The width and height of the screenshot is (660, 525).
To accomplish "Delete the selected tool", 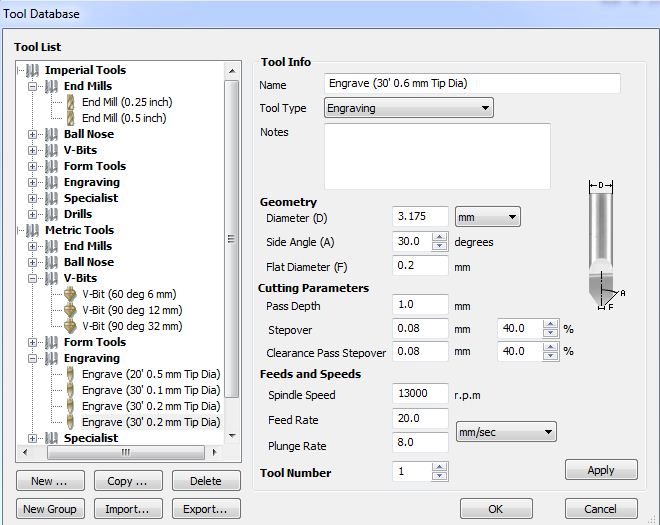I will pyautogui.click(x=206, y=481).
